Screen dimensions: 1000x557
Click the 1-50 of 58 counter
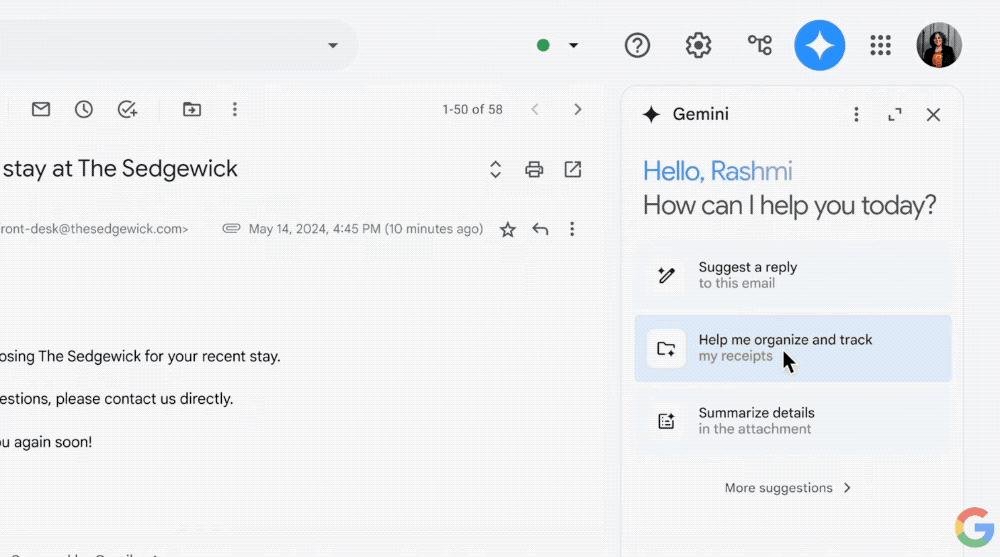pyautogui.click(x=473, y=109)
